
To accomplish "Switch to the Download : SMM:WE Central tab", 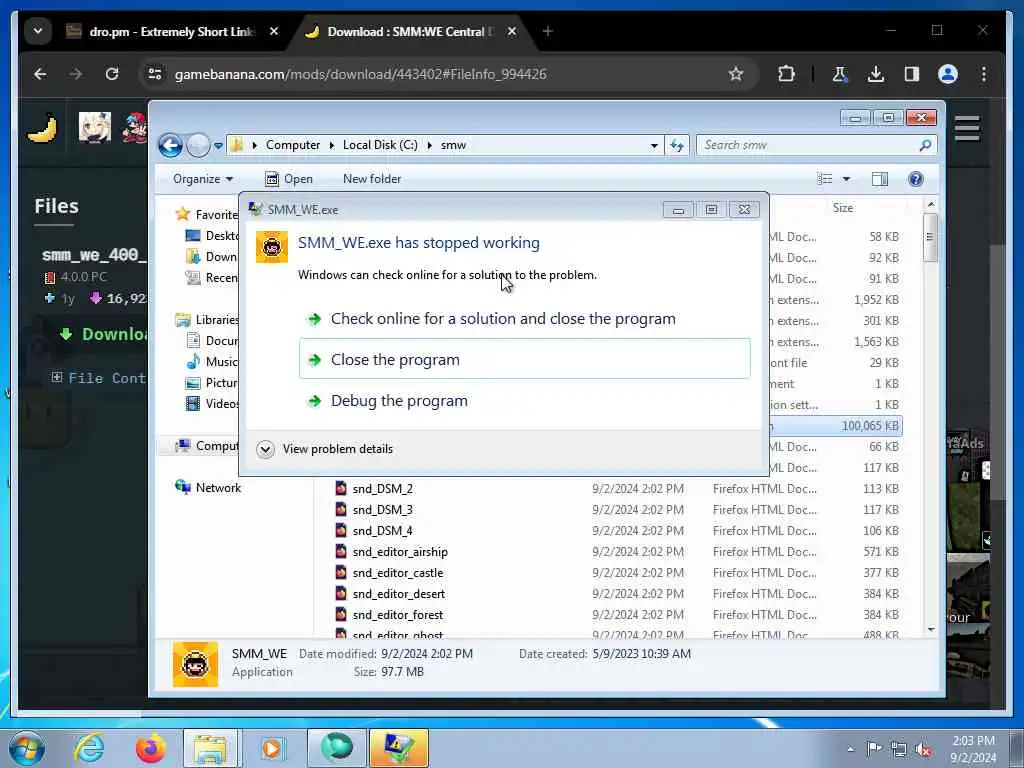I will pos(411,31).
